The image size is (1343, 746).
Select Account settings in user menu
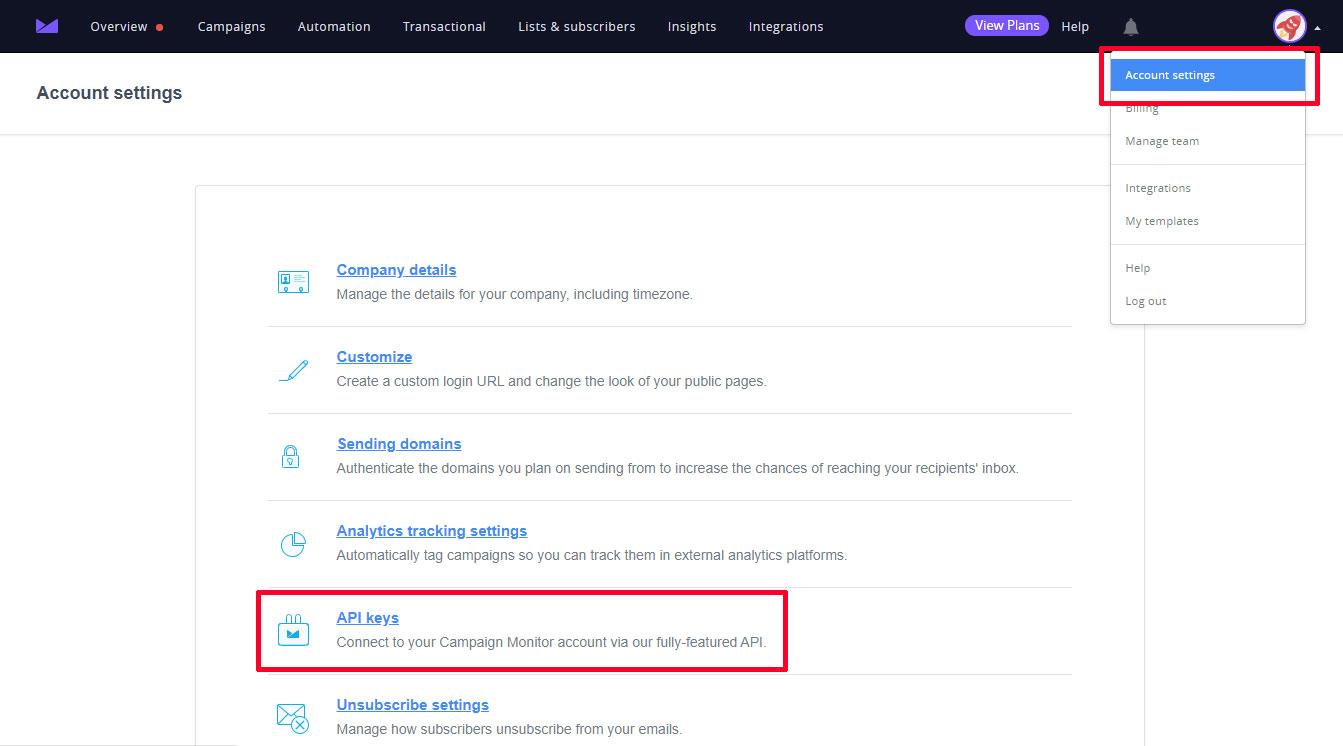[x=1170, y=75]
